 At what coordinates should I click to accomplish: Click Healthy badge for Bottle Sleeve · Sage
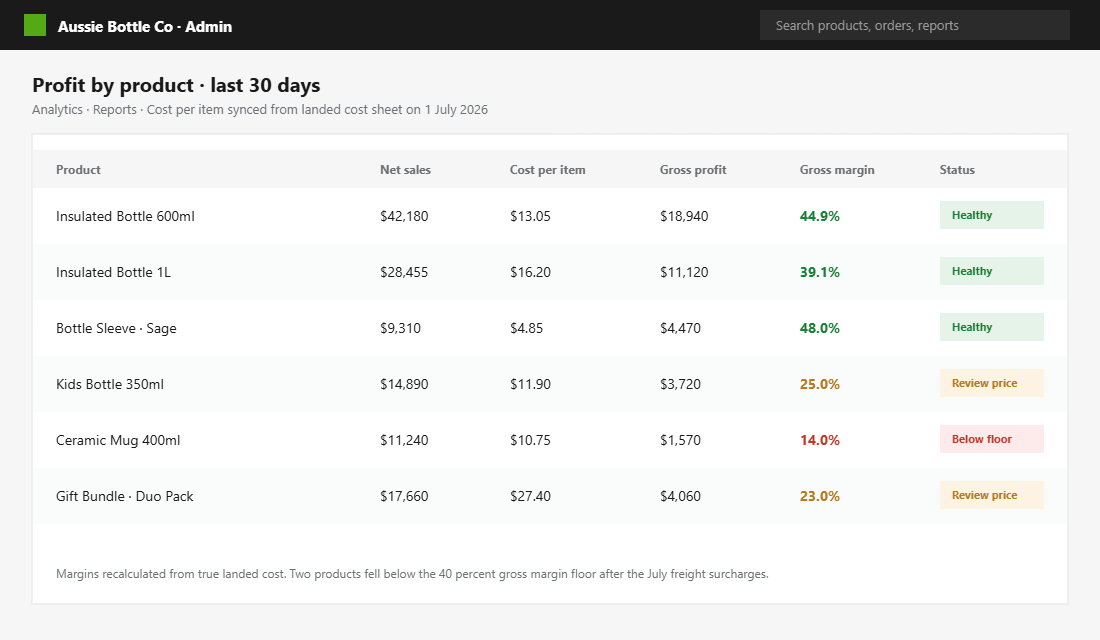(x=991, y=327)
